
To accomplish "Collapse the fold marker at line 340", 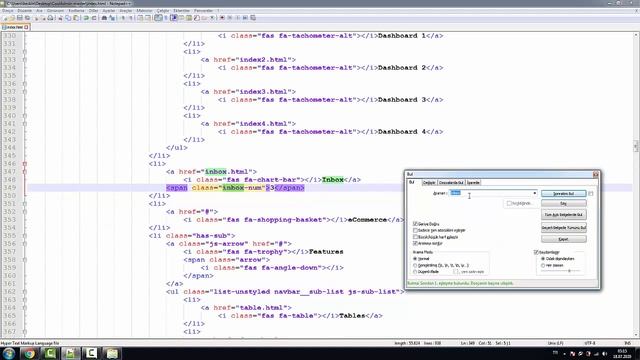I will pyautogui.click(x=24, y=116).
